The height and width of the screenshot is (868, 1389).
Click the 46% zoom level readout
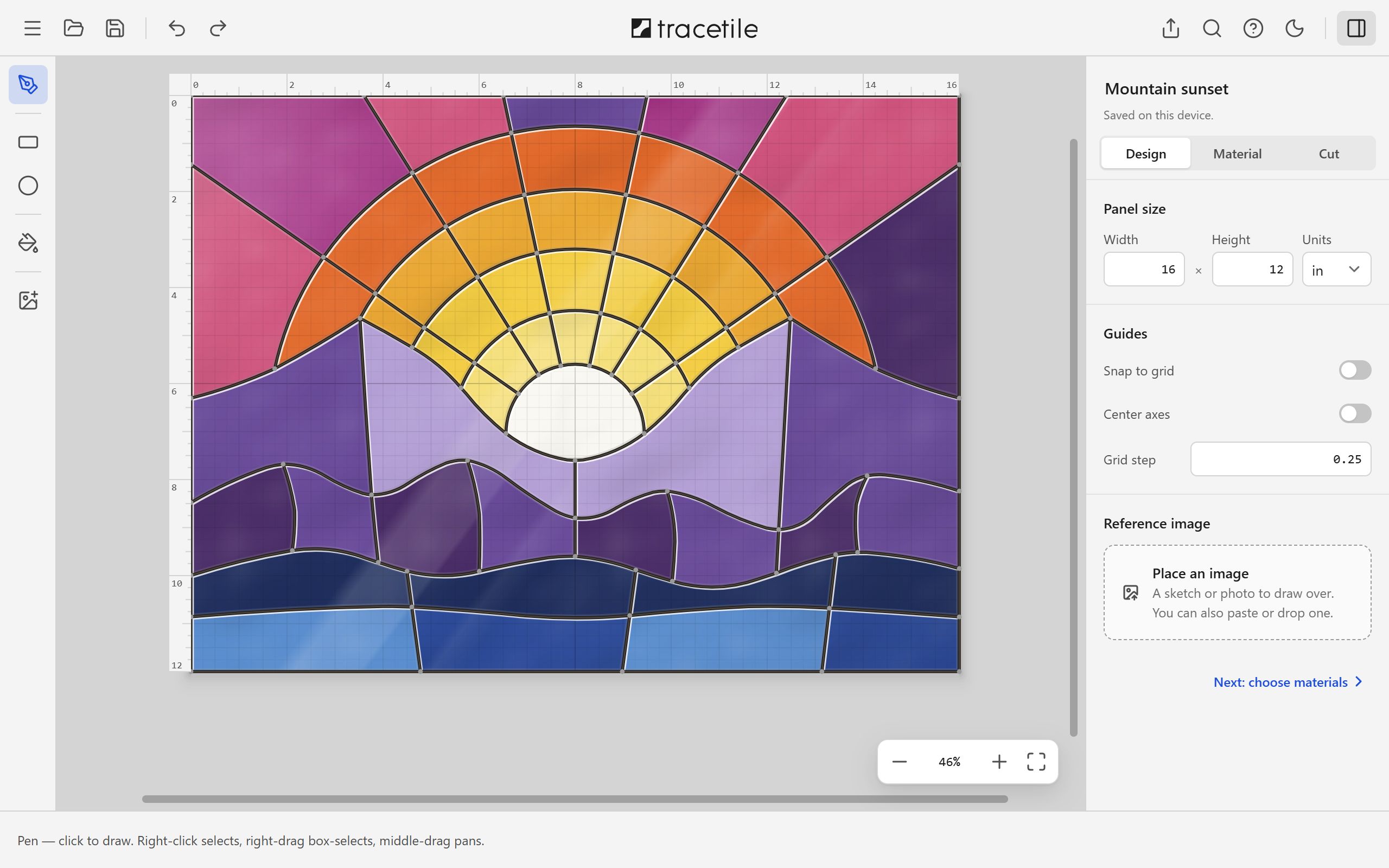tap(950, 762)
